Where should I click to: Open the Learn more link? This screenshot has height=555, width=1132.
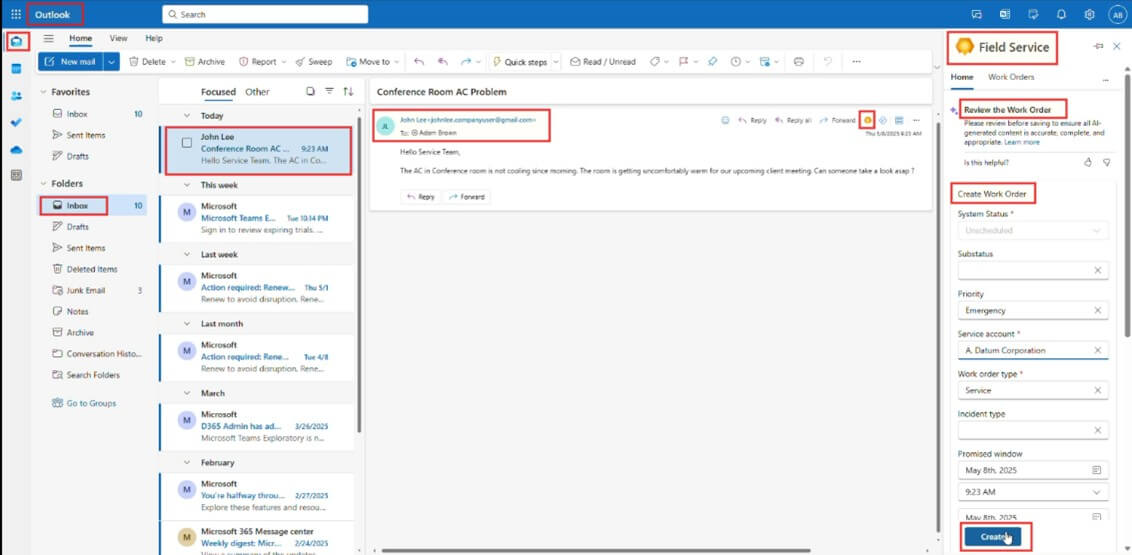point(1022,142)
